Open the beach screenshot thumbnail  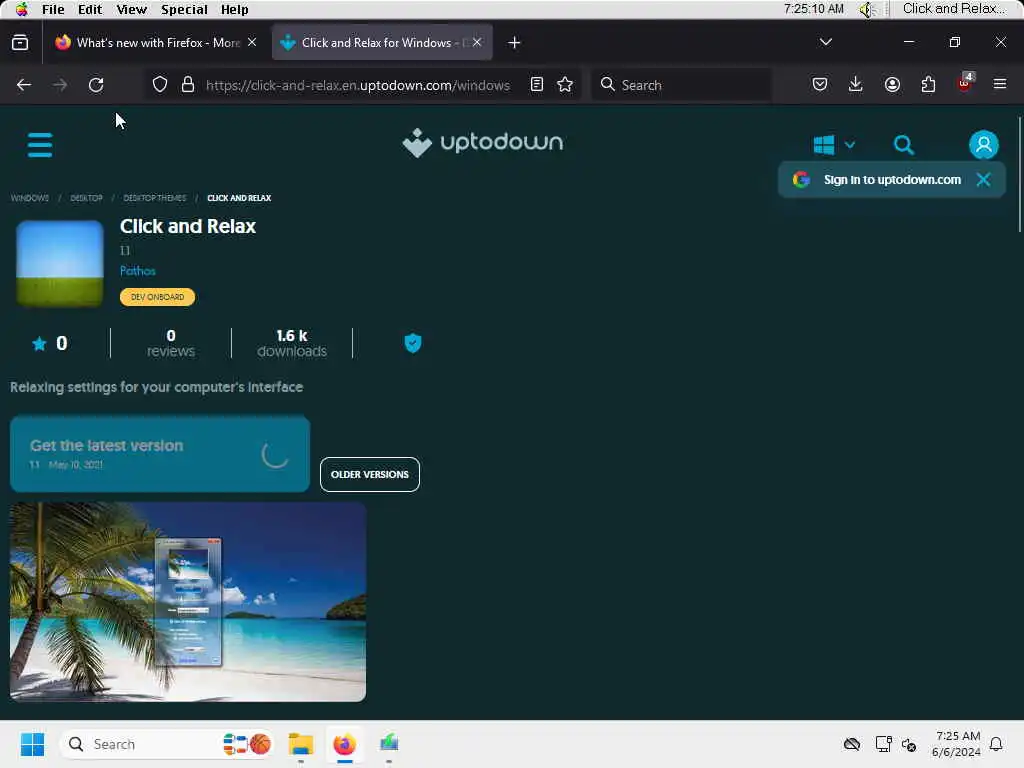(188, 601)
